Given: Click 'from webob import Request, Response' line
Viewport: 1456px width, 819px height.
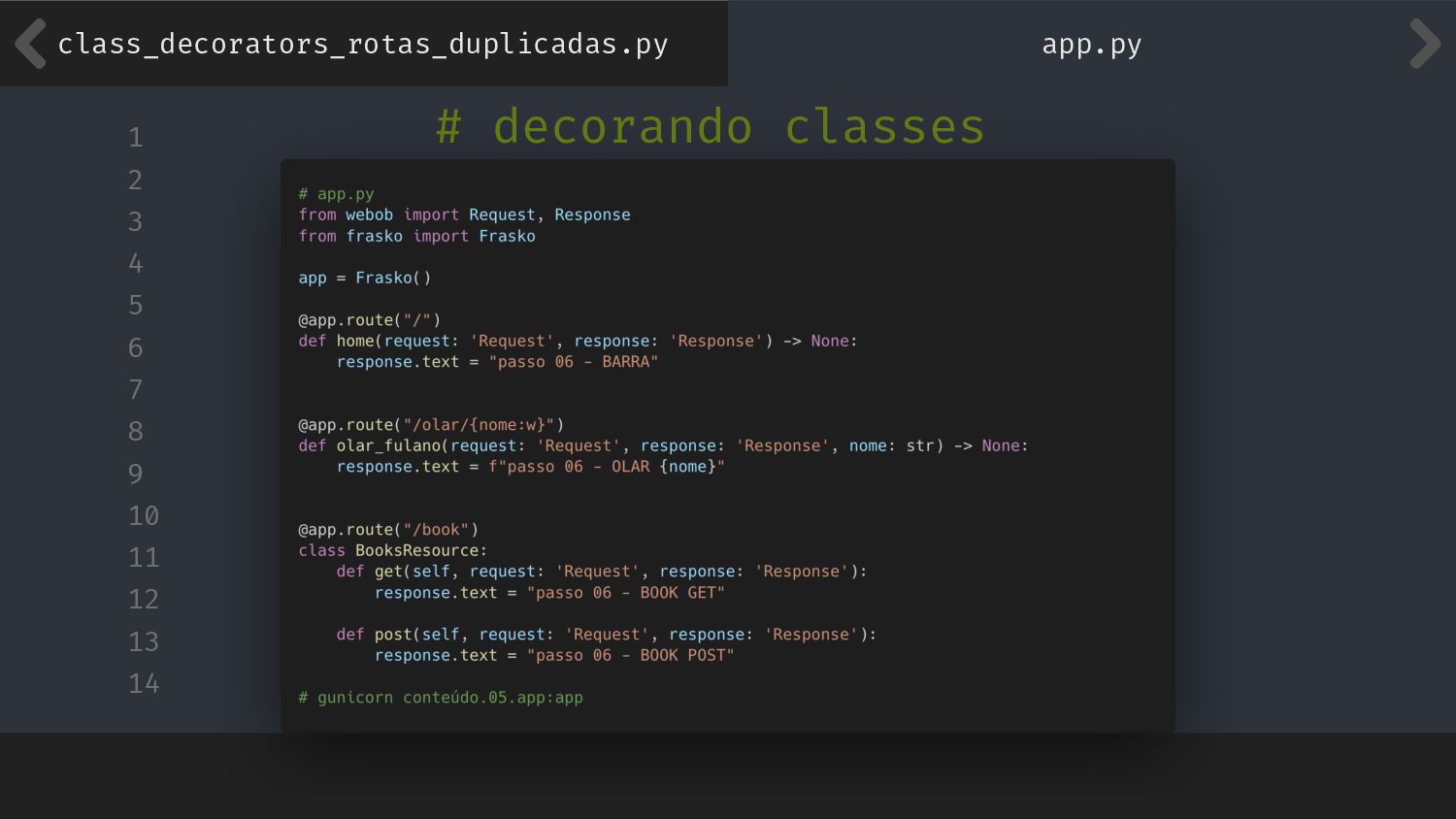Looking at the screenshot, I should (464, 214).
